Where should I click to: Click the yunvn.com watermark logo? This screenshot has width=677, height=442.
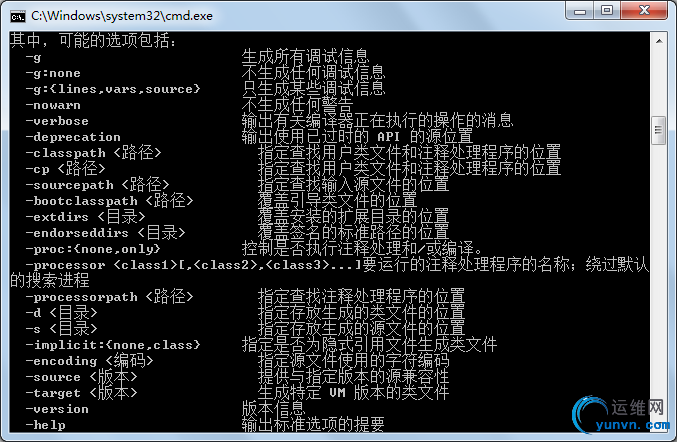(621, 415)
